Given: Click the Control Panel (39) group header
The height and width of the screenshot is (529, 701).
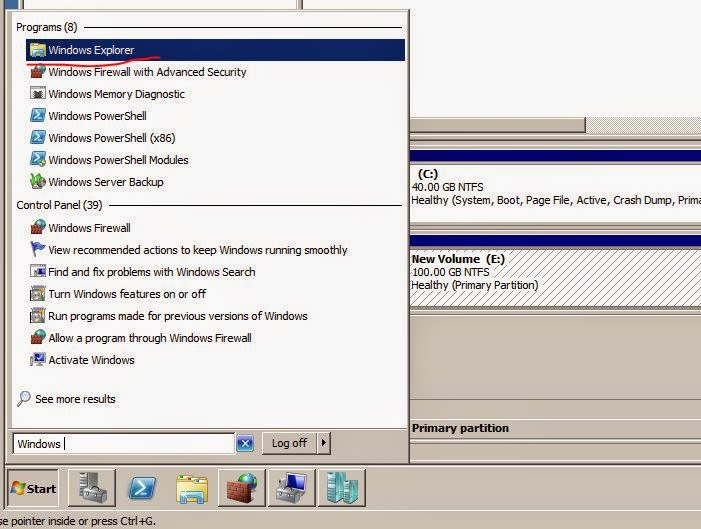Looking at the screenshot, I should pyautogui.click(x=59, y=205).
